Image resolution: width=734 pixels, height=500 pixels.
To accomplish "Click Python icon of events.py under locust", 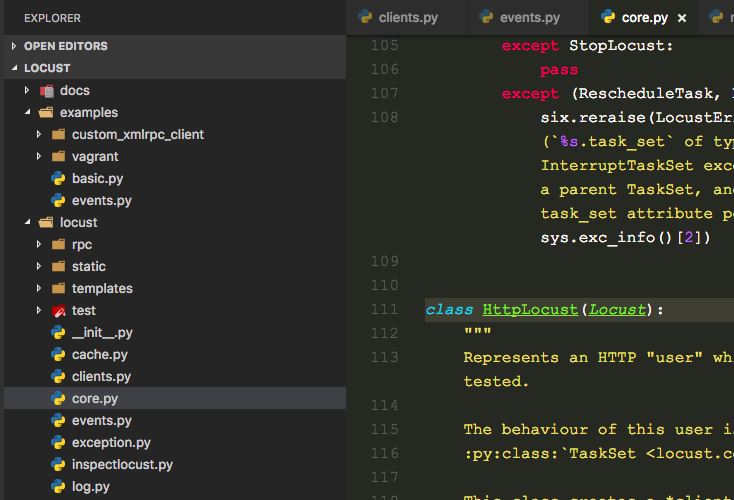I will coord(58,420).
